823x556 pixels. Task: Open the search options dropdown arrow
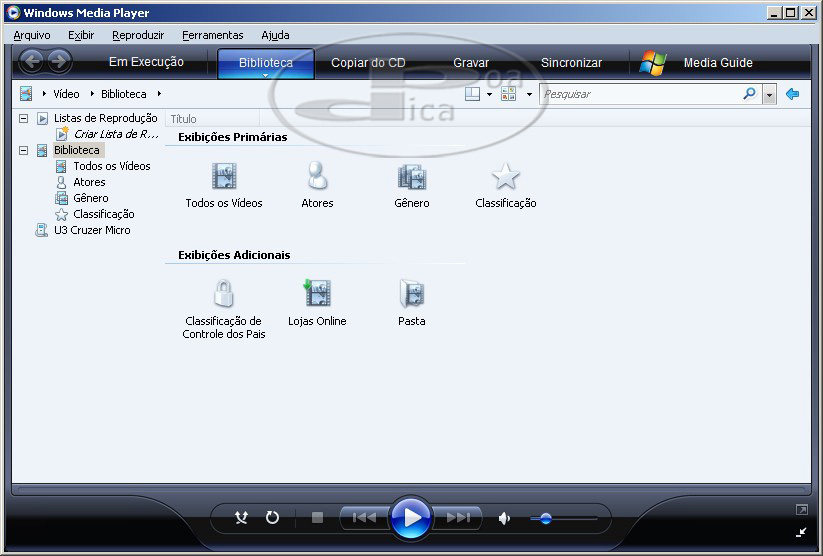[x=769, y=94]
